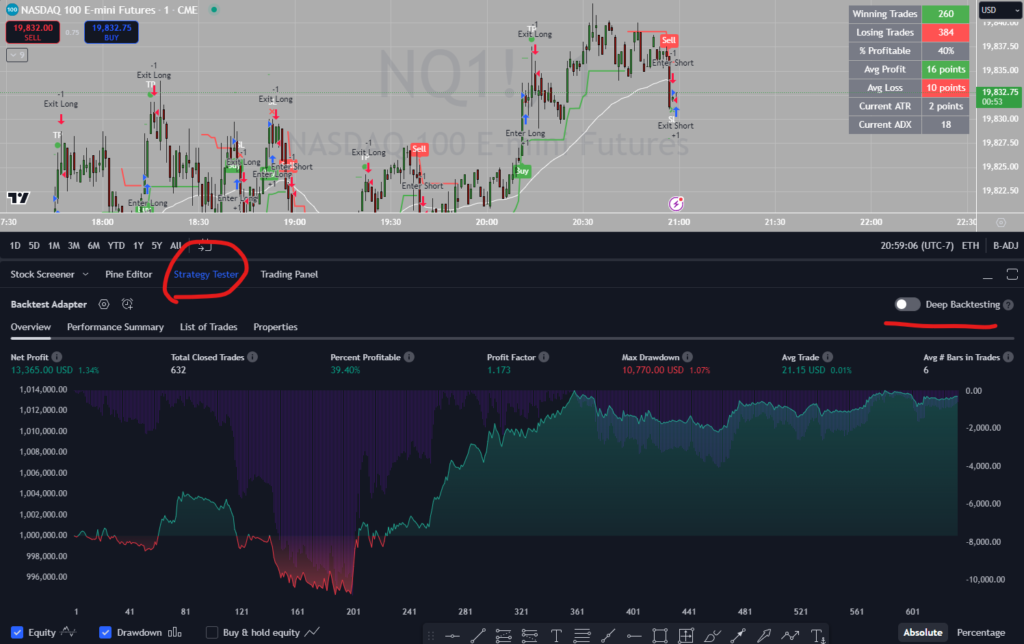Screen dimensions: 1024x644
Task: Expand the Stock Screener dropdown
Action: (x=85, y=274)
